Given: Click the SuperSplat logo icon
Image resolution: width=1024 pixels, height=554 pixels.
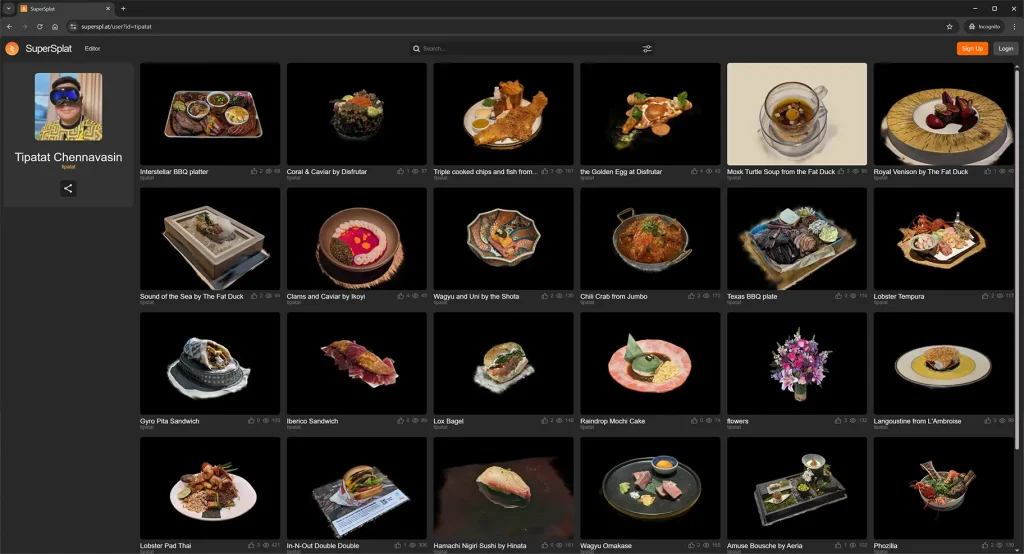Looking at the screenshot, I should (x=12, y=48).
